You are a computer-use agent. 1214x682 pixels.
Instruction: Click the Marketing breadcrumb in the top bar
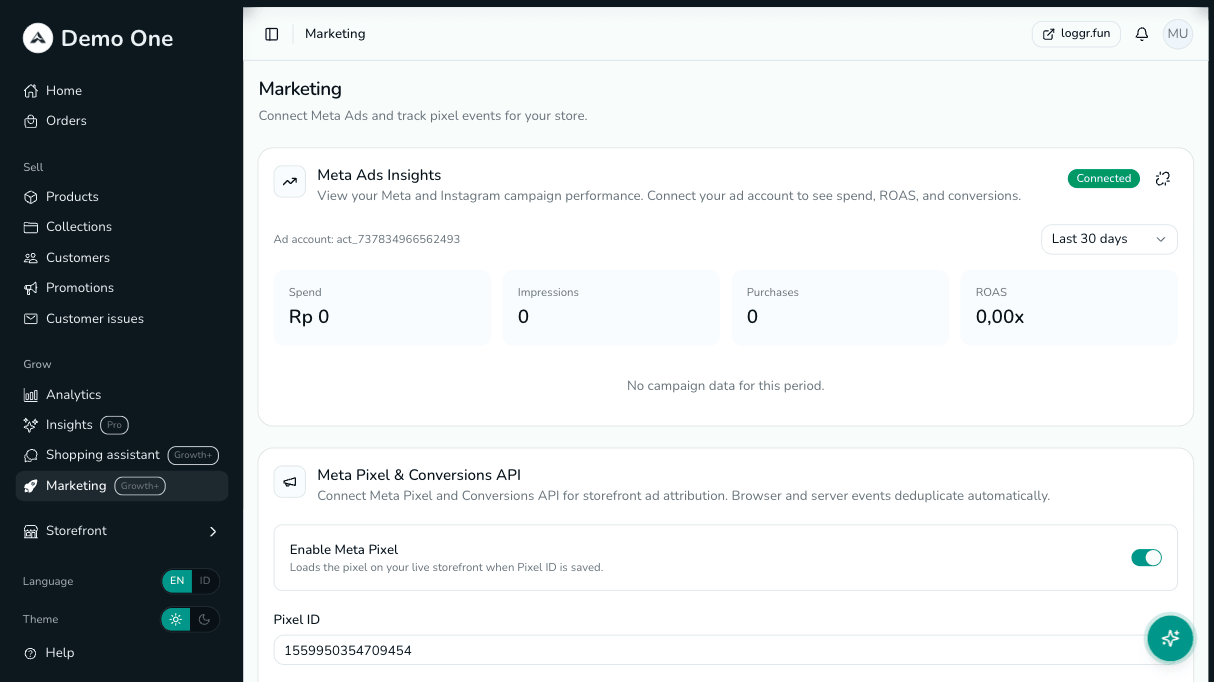[x=335, y=34]
